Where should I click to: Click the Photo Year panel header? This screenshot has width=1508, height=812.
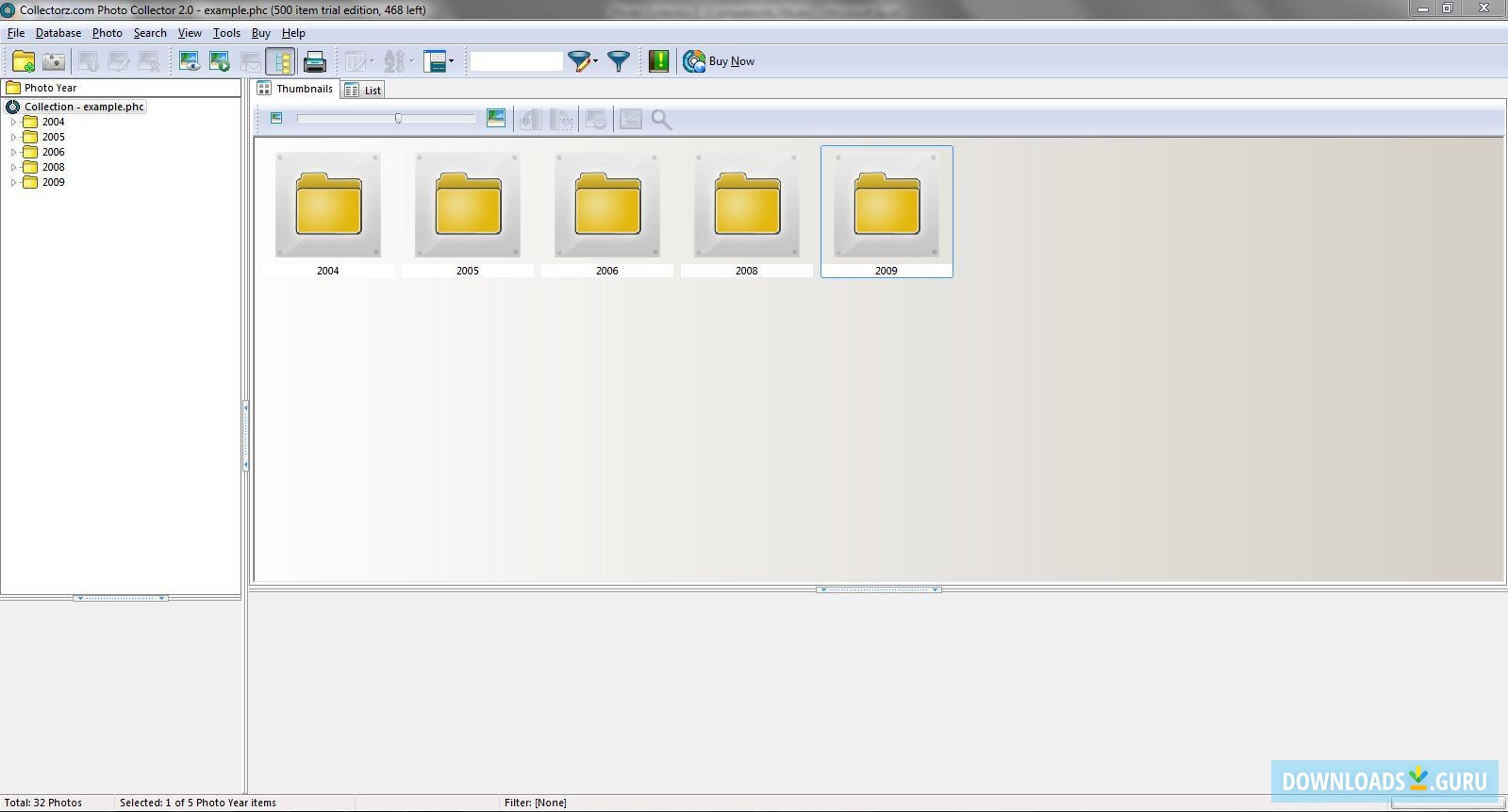[121, 88]
